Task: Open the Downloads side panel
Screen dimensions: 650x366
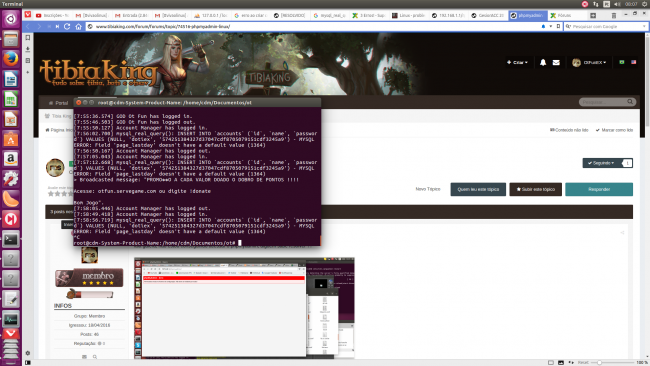Action: tap(27, 49)
